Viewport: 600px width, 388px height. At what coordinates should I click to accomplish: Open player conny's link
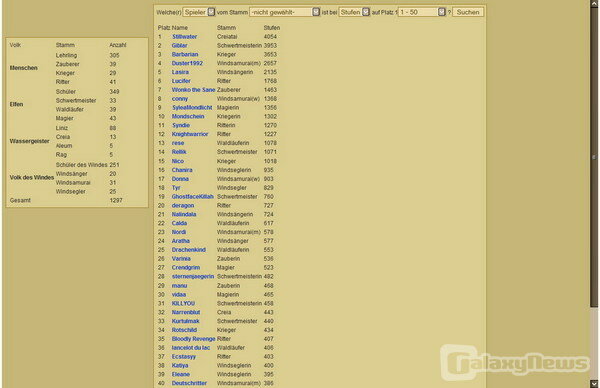coord(180,99)
